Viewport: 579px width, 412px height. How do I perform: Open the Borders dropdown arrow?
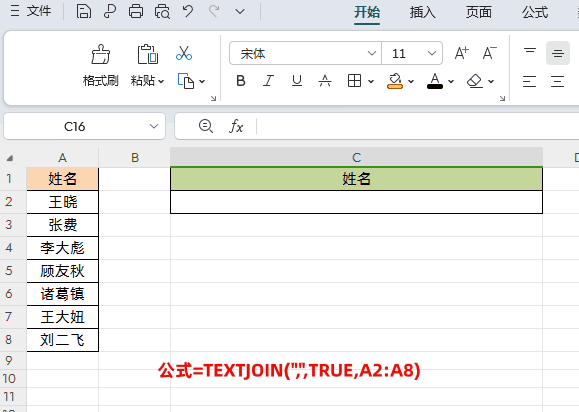pyautogui.click(x=371, y=81)
